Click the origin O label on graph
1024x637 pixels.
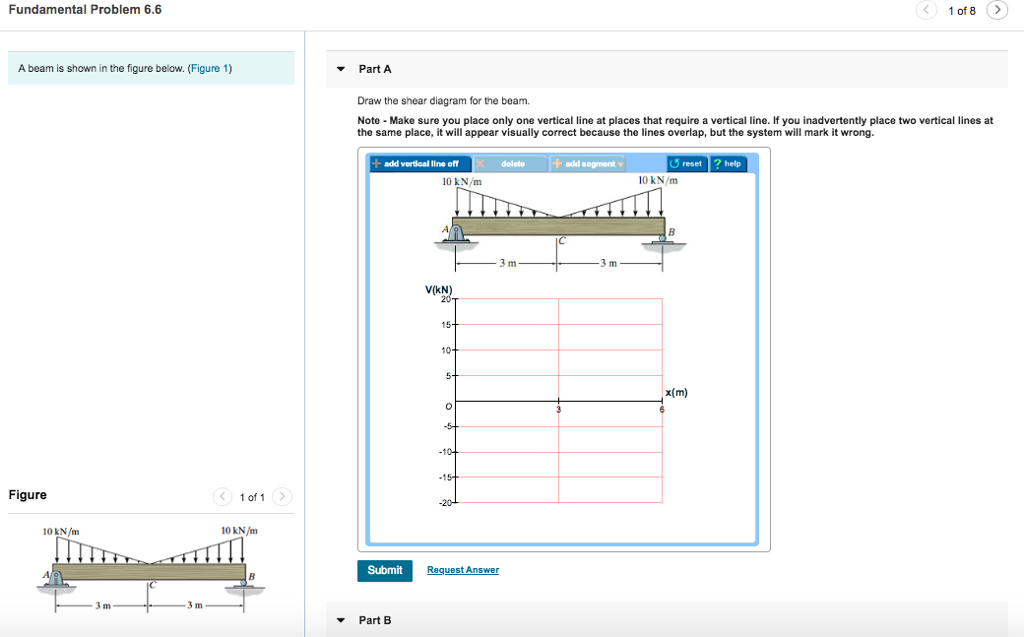(449, 406)
